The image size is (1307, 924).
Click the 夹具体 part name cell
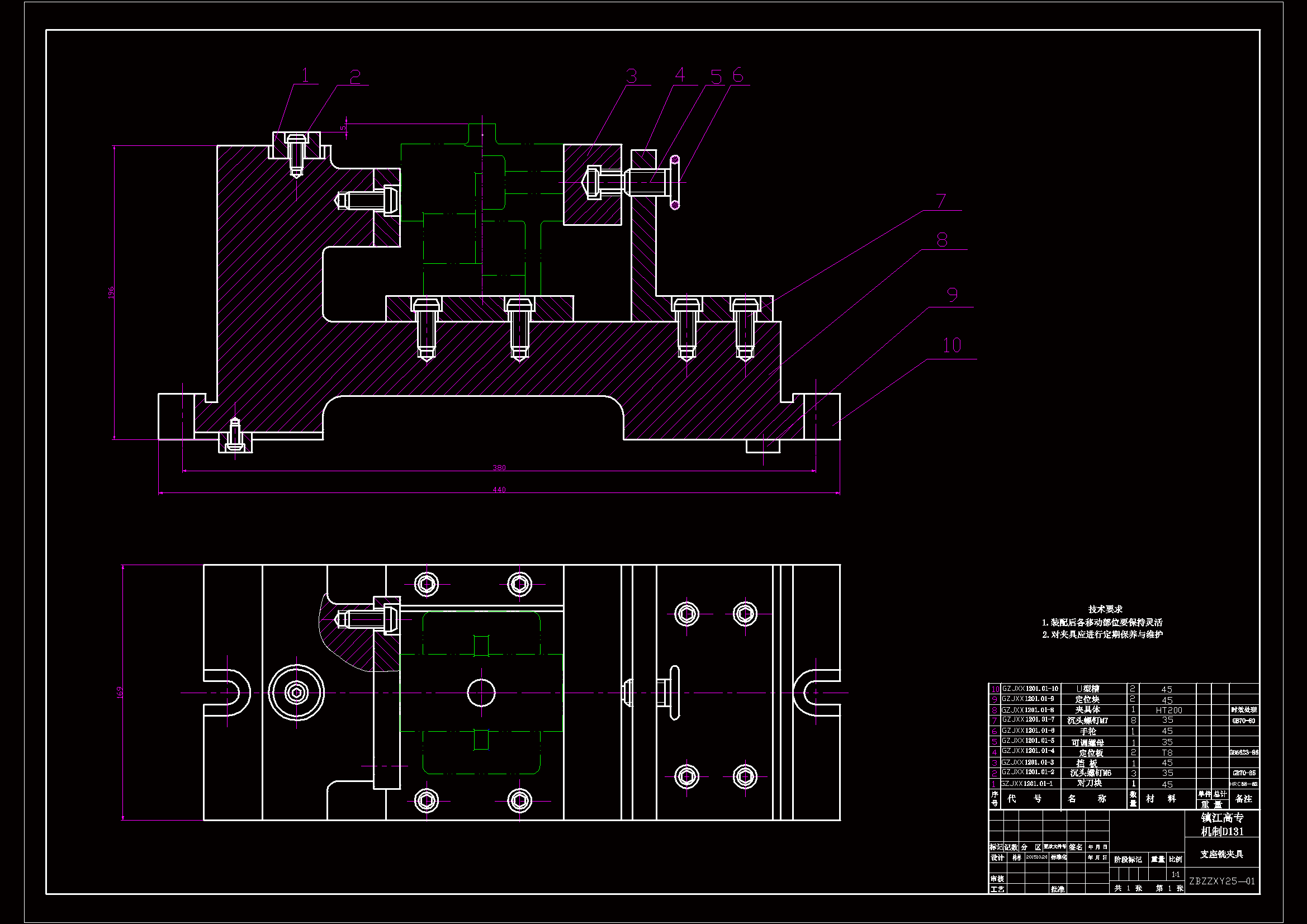(x=1087, y=710)
